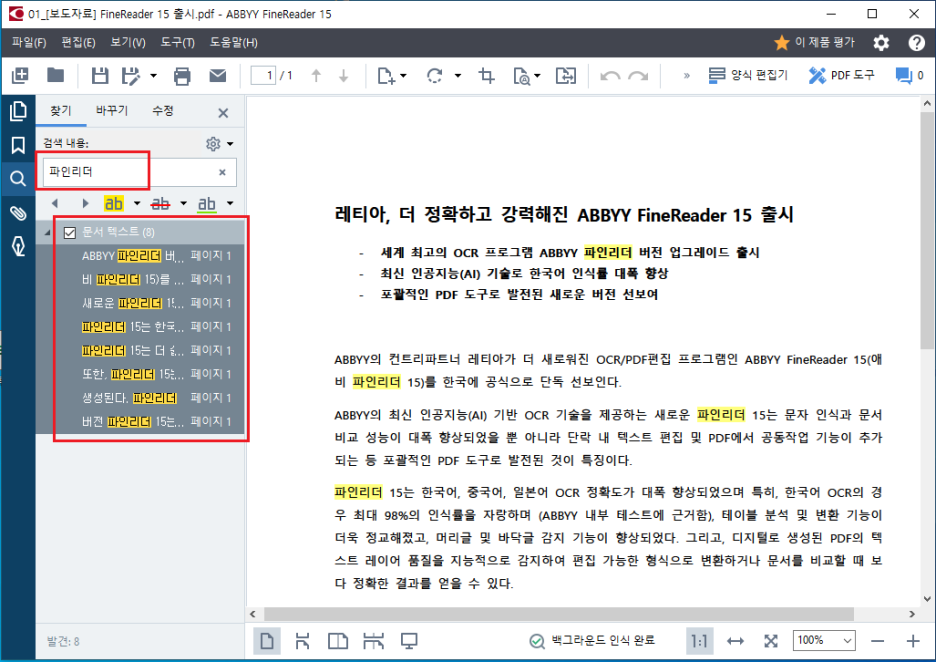Open Add pages dropdown arrow
This screenshot has width=936, height=662.
(404, 76)
